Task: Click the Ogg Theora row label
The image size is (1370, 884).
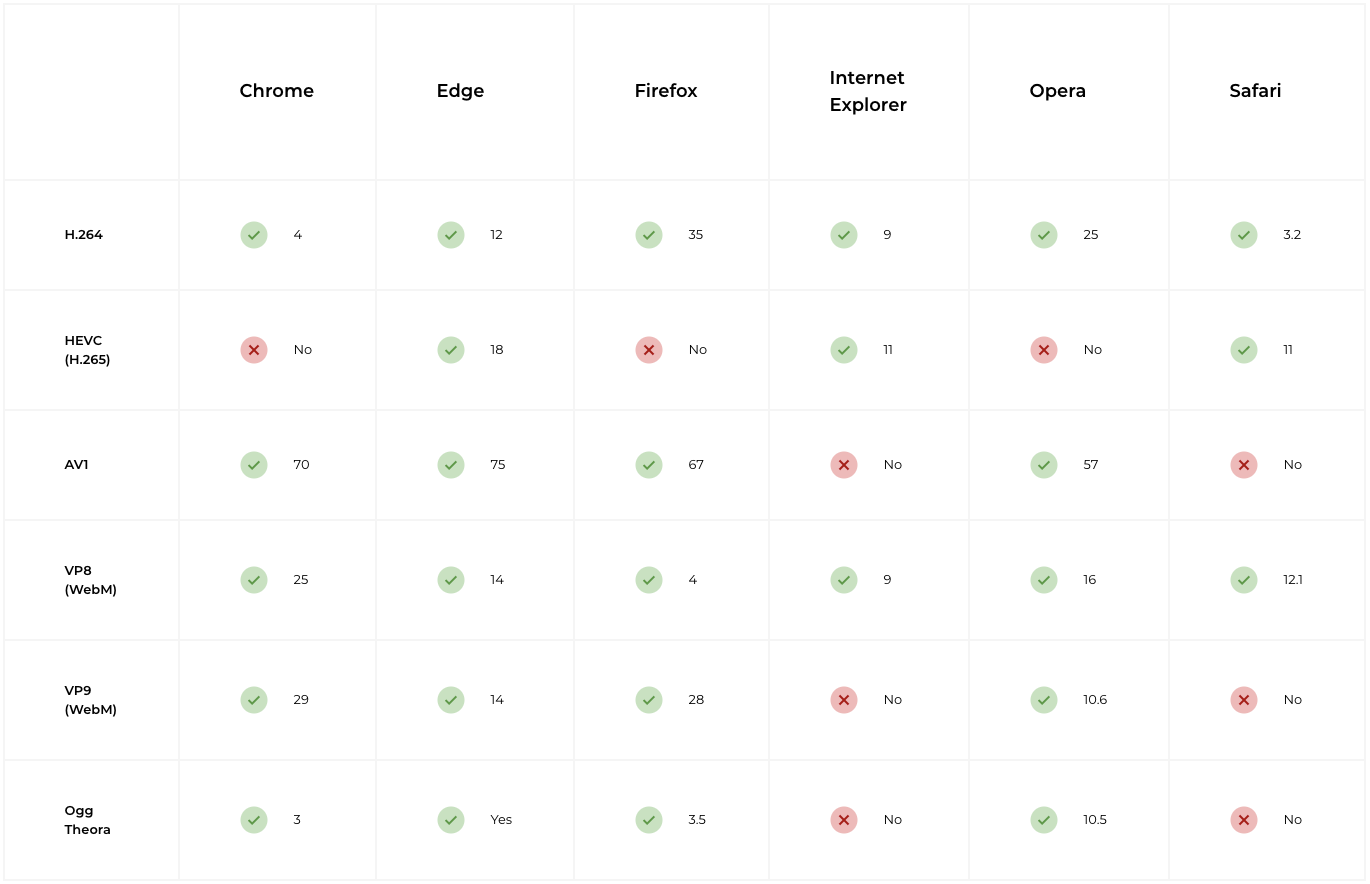Action: pyautogui.click(x=88, y=820)
